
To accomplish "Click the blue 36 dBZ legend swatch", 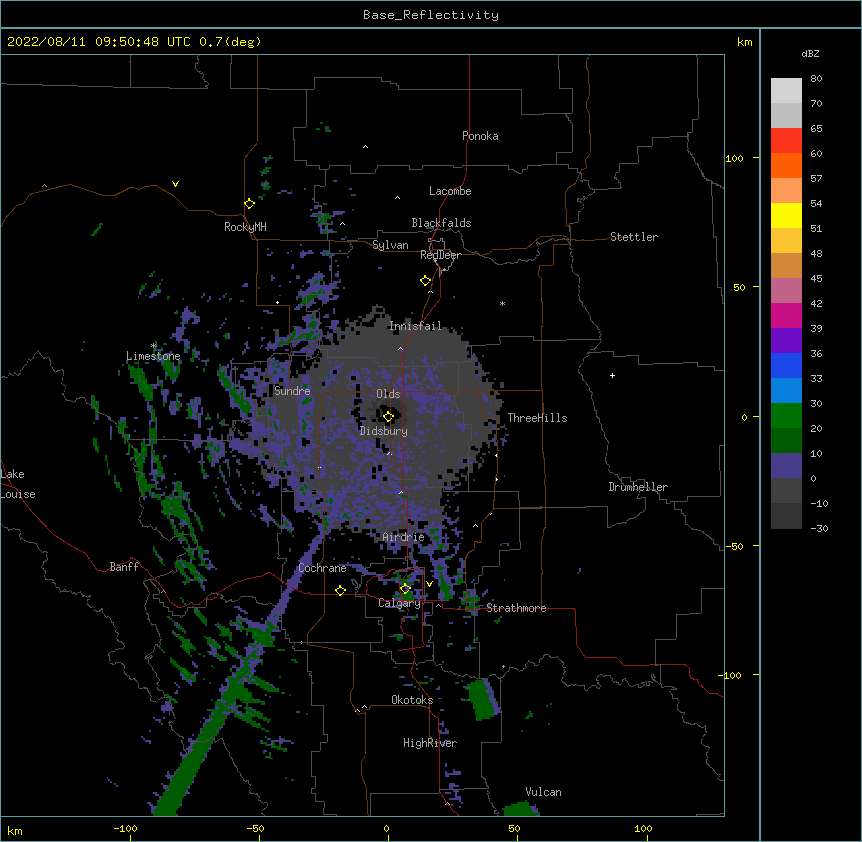I will click(x=786, y=365).
